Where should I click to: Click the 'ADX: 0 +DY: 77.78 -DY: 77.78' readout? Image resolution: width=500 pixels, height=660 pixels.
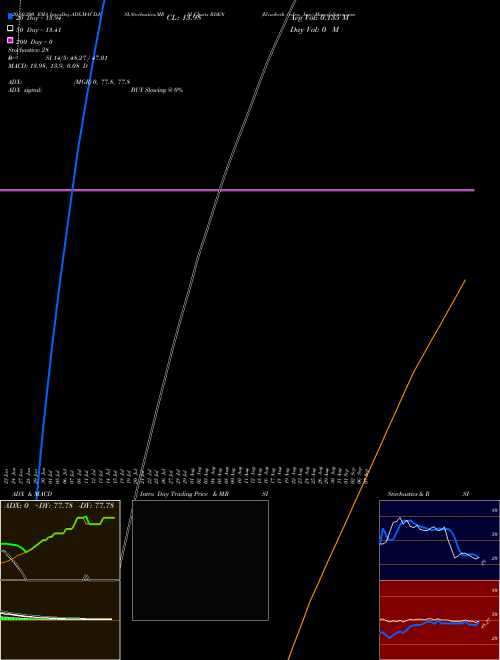[59, 506]
